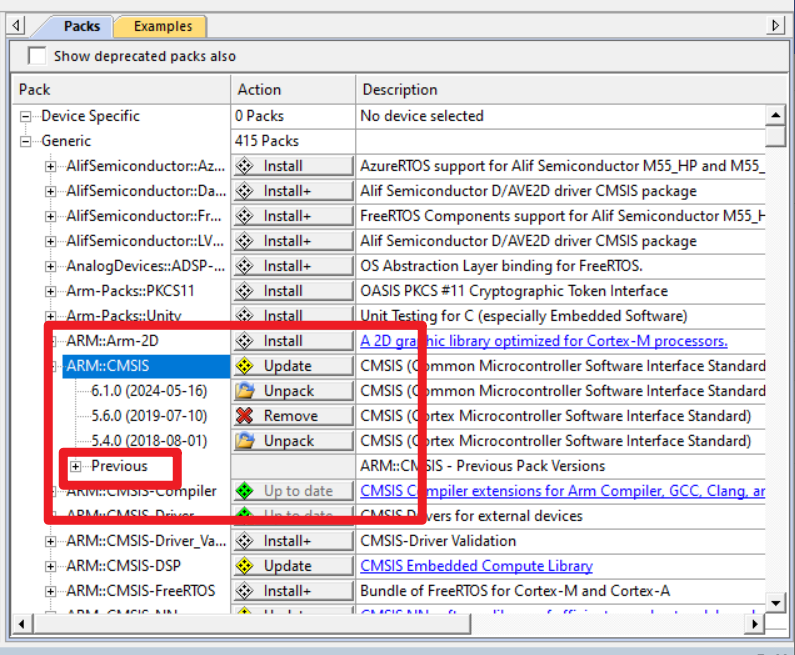Click 'ARM::CMSIS - Previous Pack Versions' text
The width and height of the screenshot is (795, 655).
[x=482, y=466]
